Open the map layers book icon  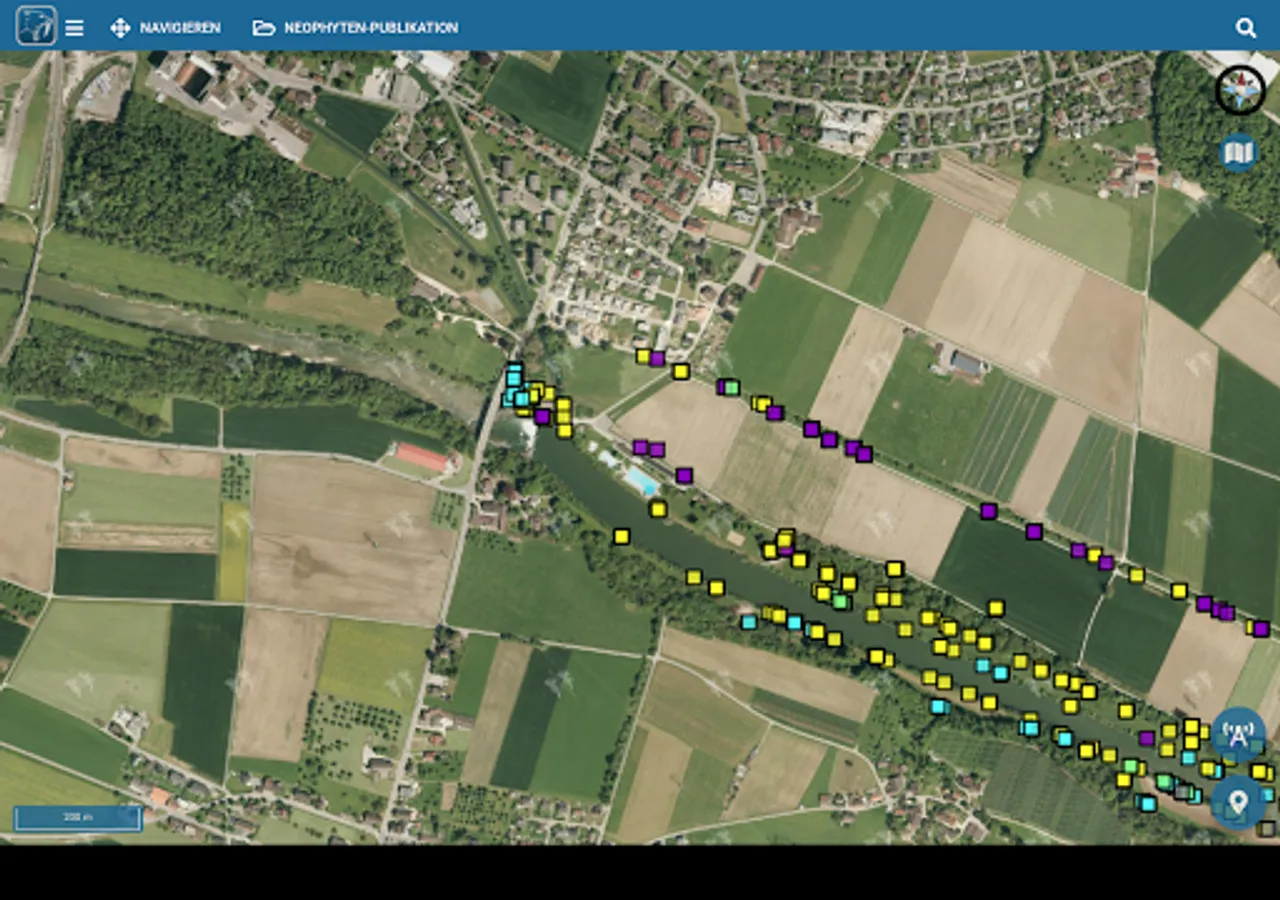pos(1238,153)
